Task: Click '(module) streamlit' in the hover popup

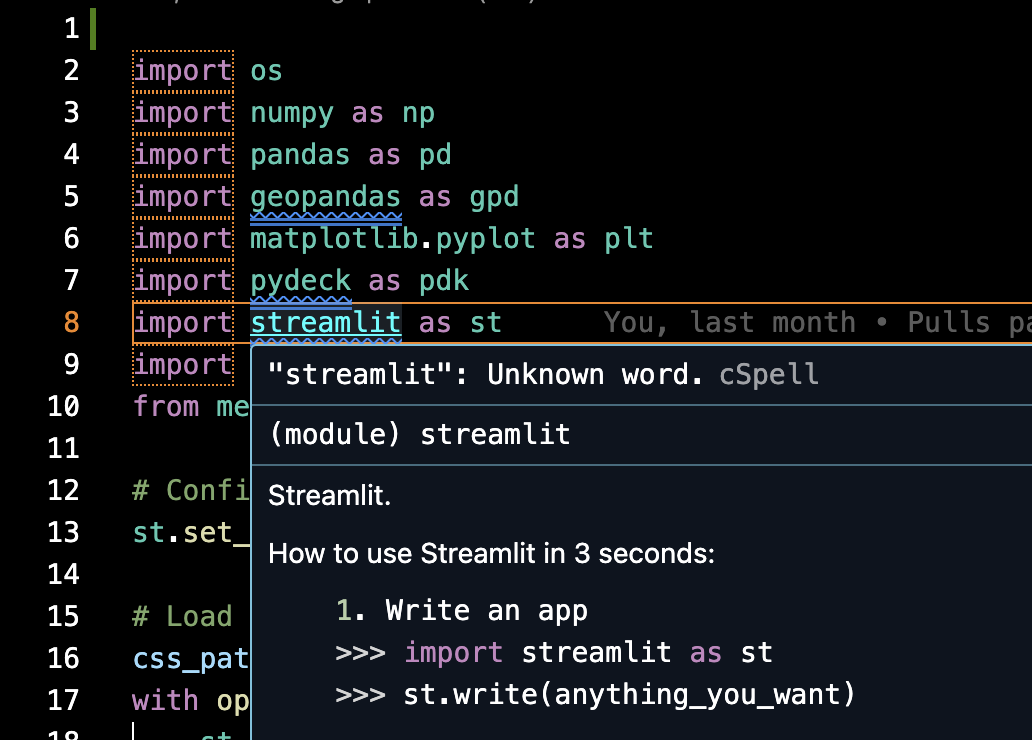Action: click(420, 435)
